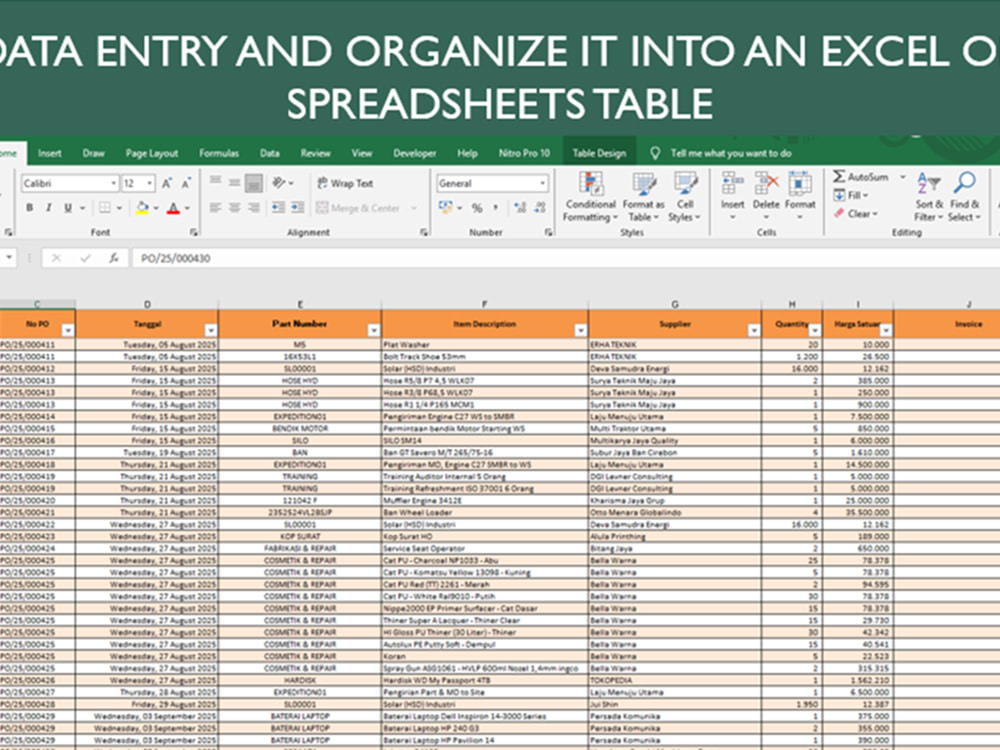The image size is (1000, 750).
Task: Select cell Muffler Engine 3412E
Action: [485, 501]
